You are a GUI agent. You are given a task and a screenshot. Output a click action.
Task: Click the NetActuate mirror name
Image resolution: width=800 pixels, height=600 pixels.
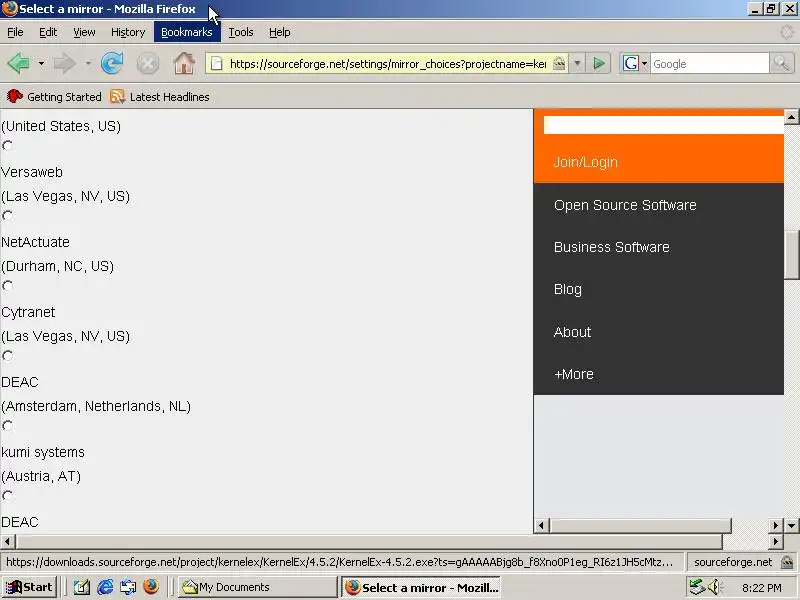(35, 242)
